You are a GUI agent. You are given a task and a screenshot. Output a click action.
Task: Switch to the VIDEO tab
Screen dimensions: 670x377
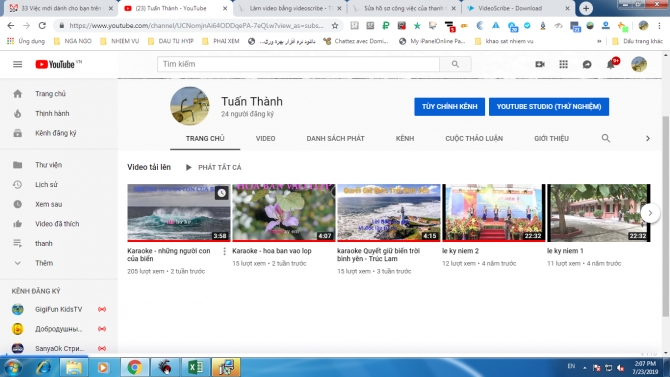pyautogui.click(x=265, y=138)
